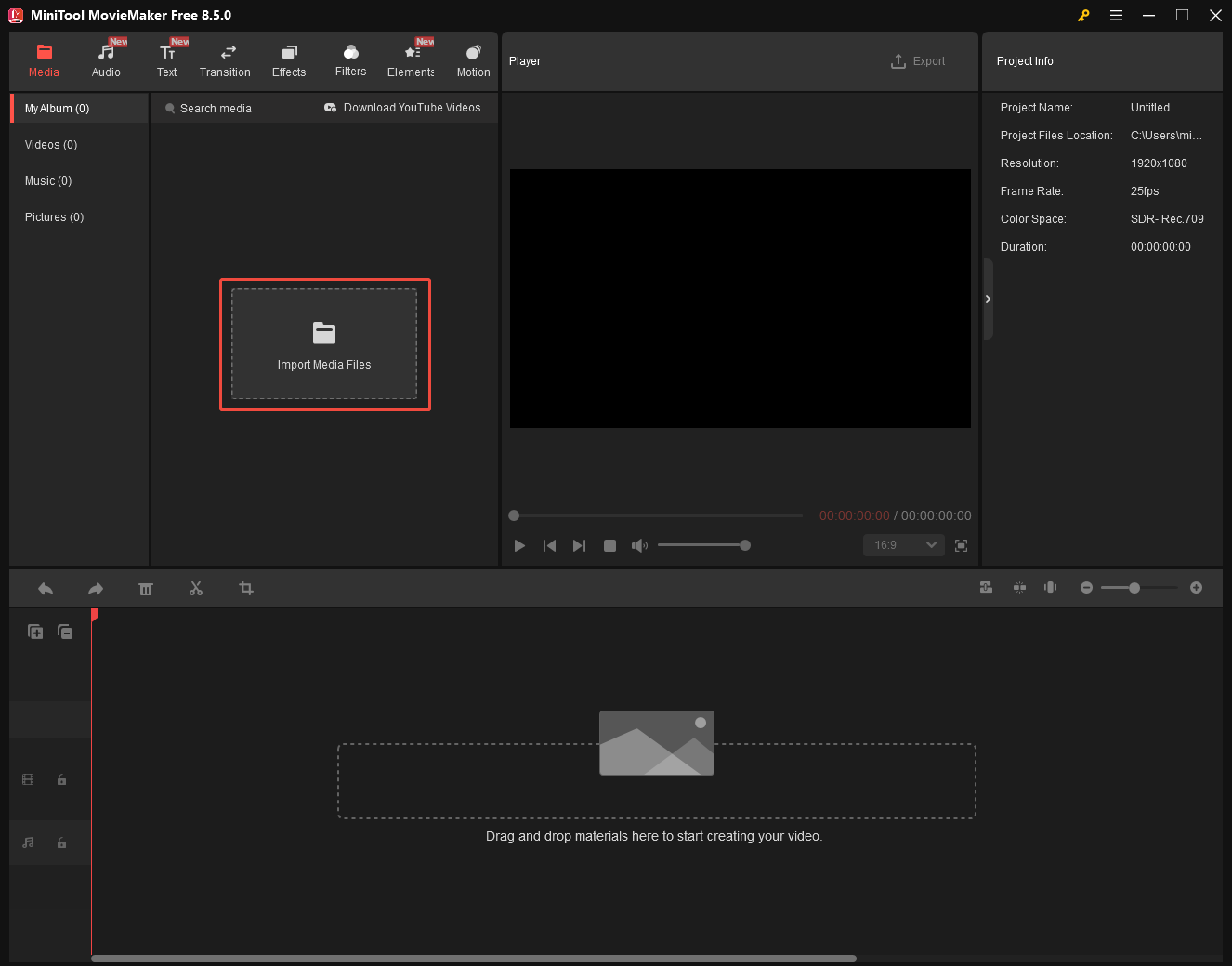This screenshot has height=966, width=1232.
Task: Split the clip with the scissors tool
Action: [196, 588]
